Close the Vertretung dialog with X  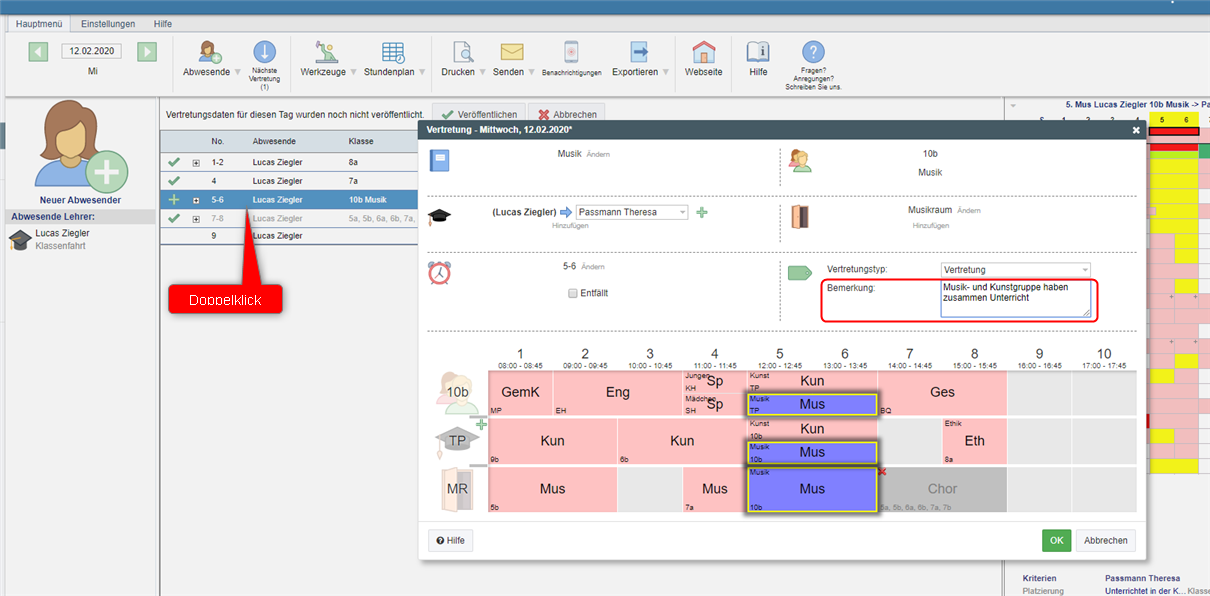1136,130
